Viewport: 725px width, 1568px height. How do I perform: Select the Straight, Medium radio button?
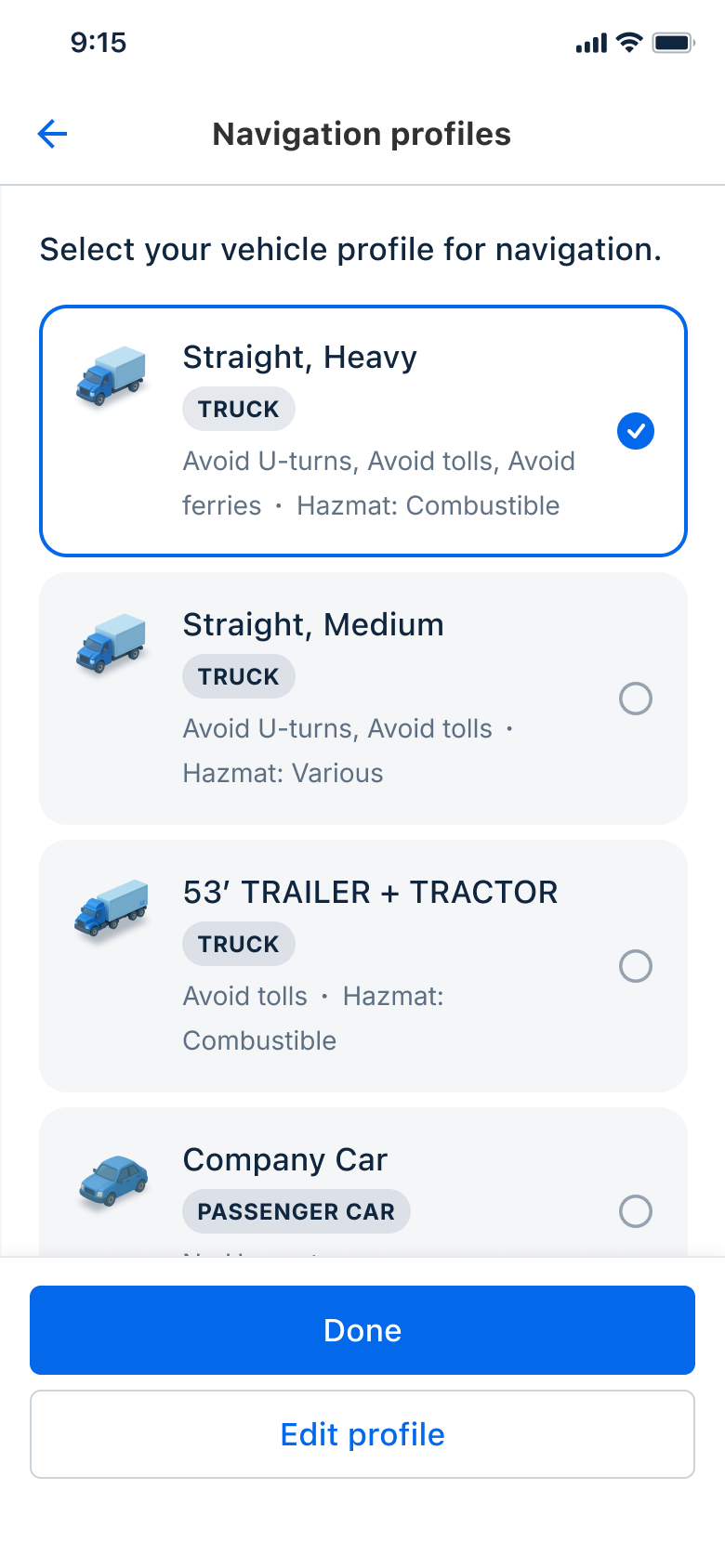pyautogui.click(x=636, y=699)
